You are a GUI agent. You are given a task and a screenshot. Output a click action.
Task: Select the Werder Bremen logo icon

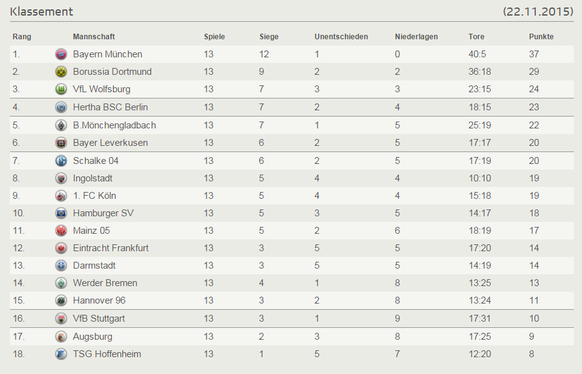(61, 283)
